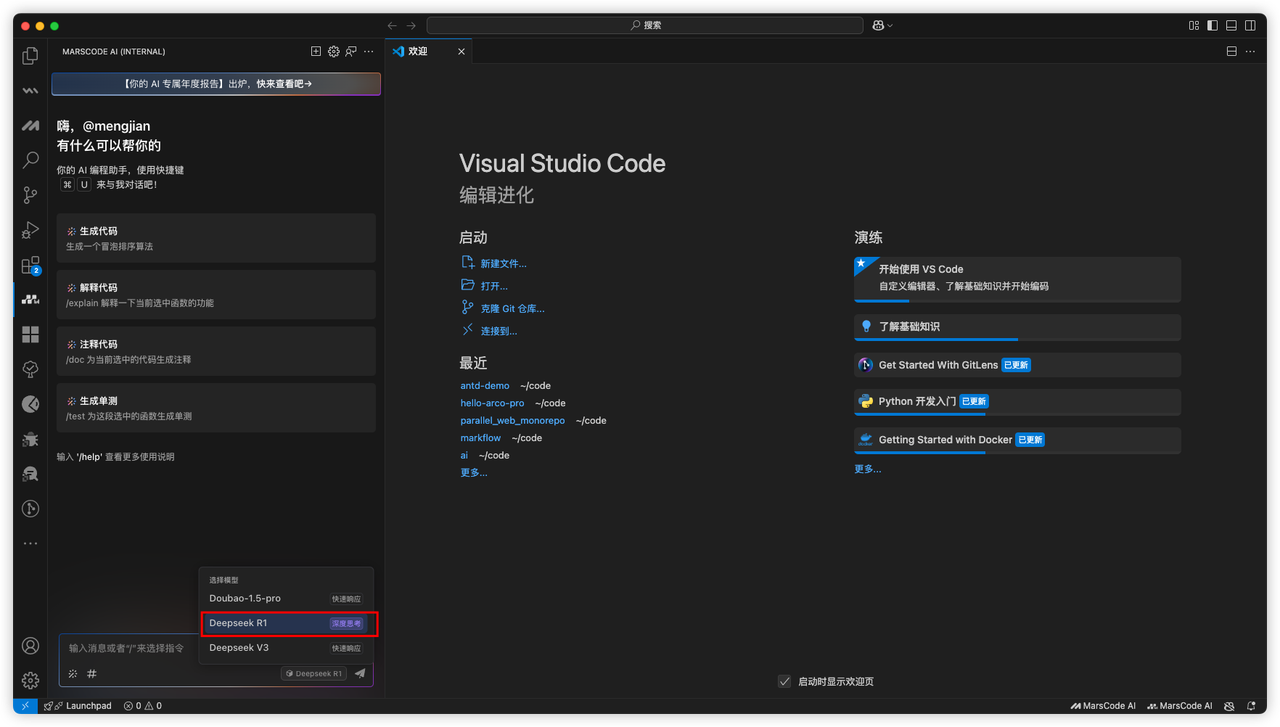Open the Accounts icon in activity bar
The height and width of the screenshot is (727, 1280).
pyautogui.click(x=30, y=646)
